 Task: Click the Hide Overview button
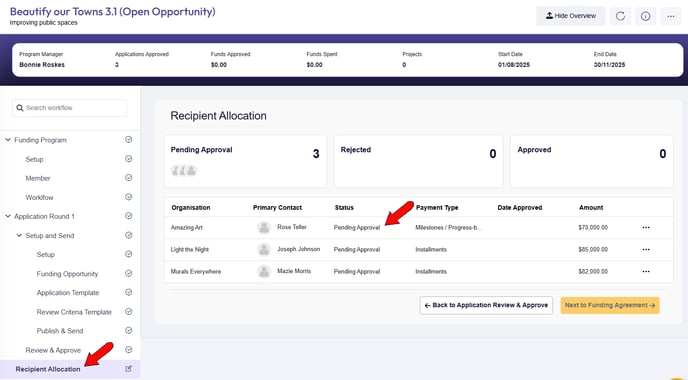click(x=570, y=16)
